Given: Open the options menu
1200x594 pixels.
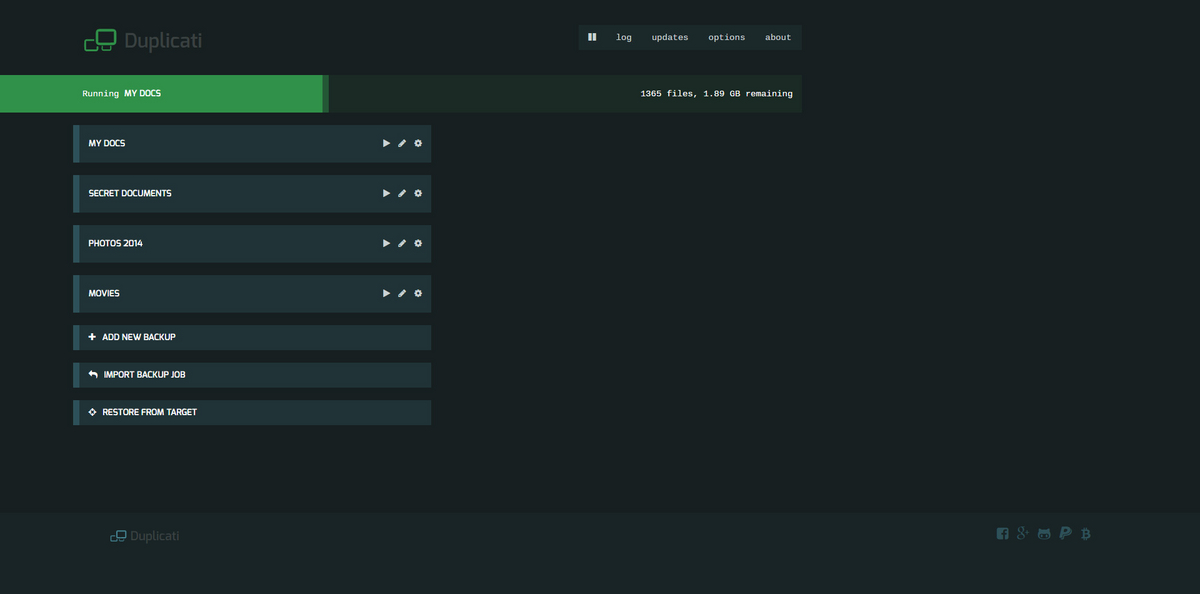Looking at the screenshot, I should (727, 37).
